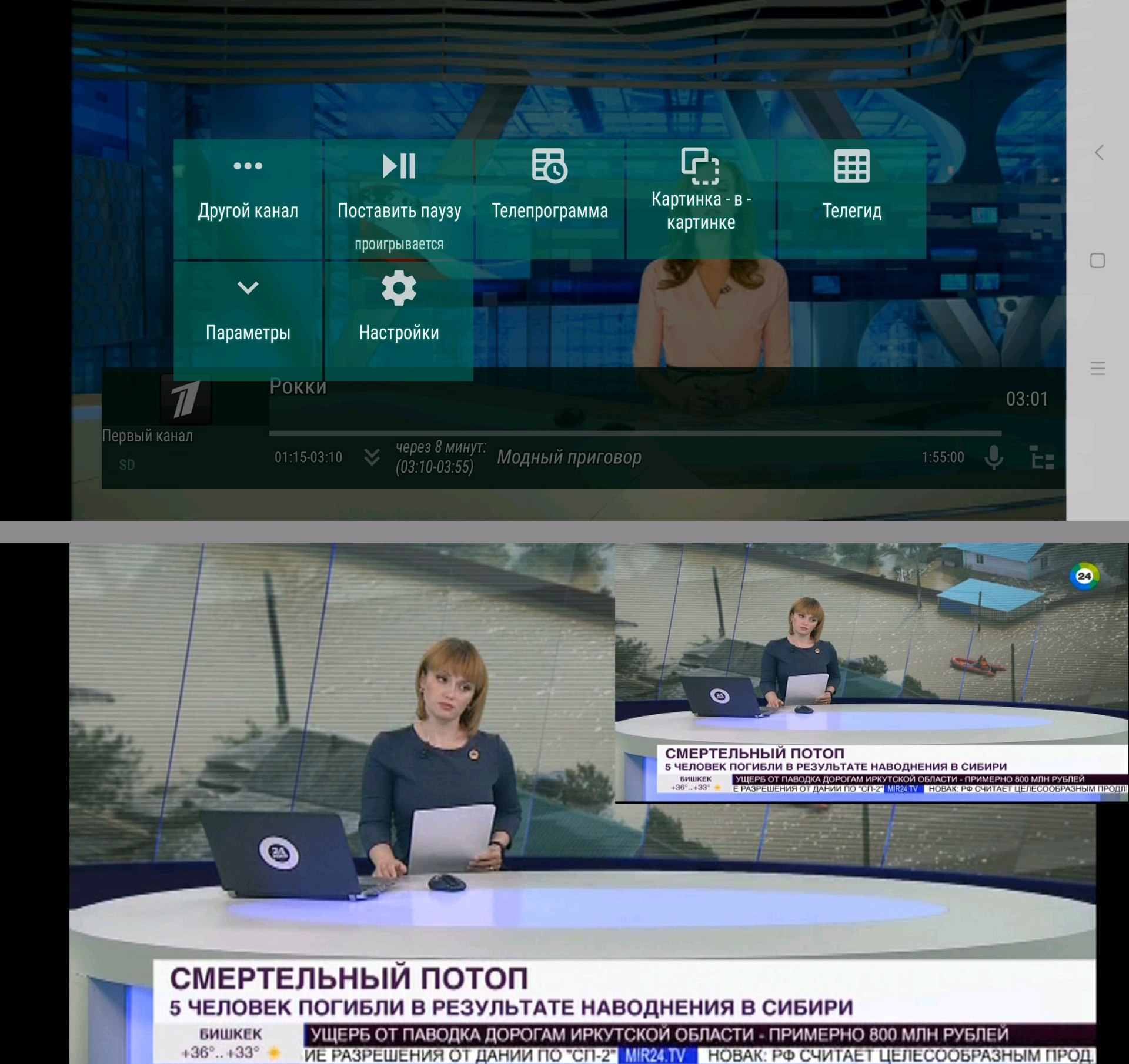Open the Настройки gear icon
This screenshot has height=1064, width=1129.
tap(399, 287)
